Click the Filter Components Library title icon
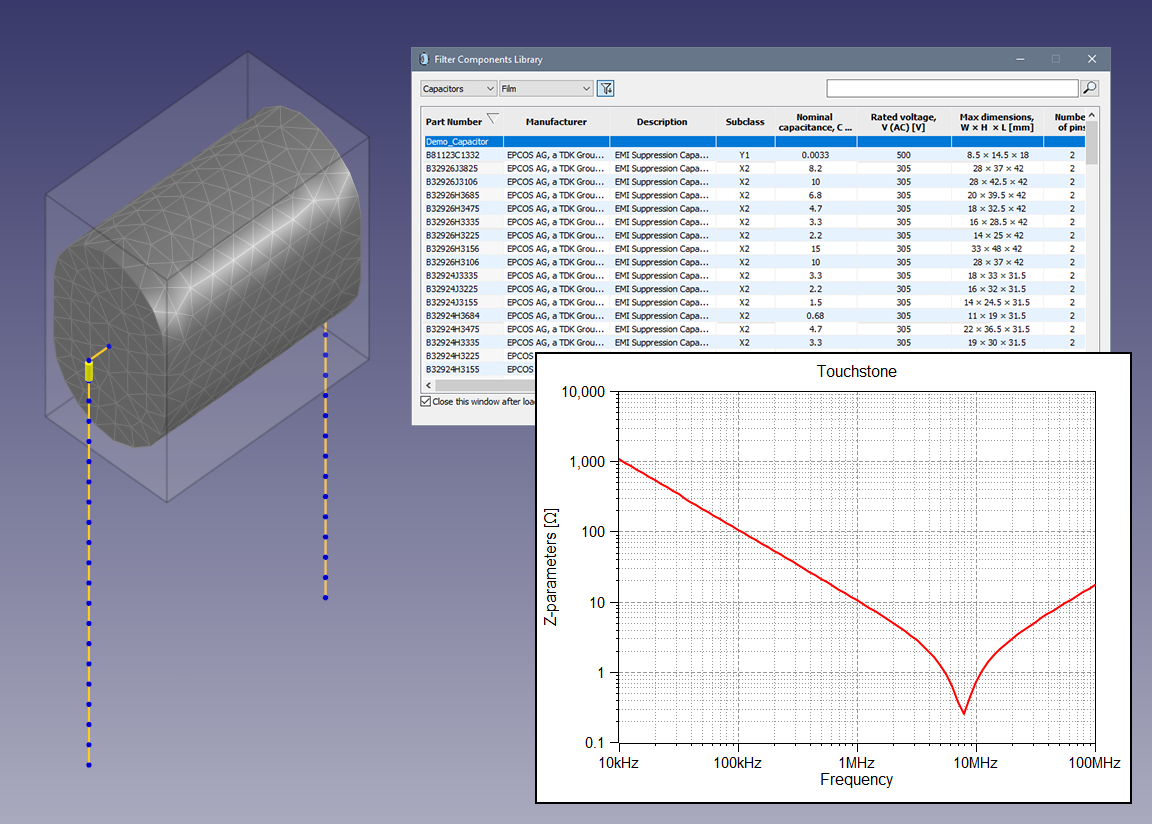Viewport: 1152px width, 824px height. [x=424, y=59]
